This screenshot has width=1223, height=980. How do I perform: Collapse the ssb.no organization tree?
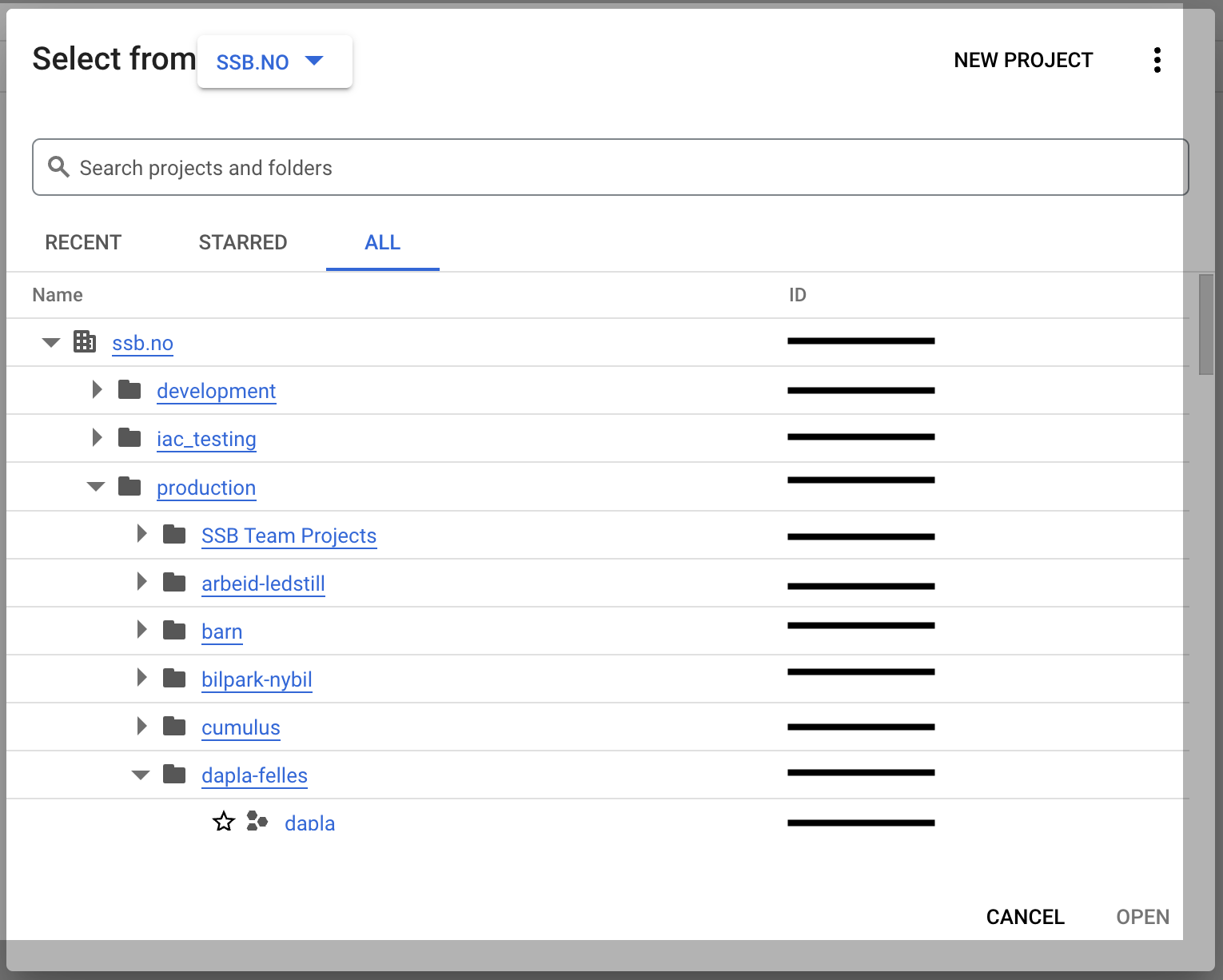(x=51, y=343)
